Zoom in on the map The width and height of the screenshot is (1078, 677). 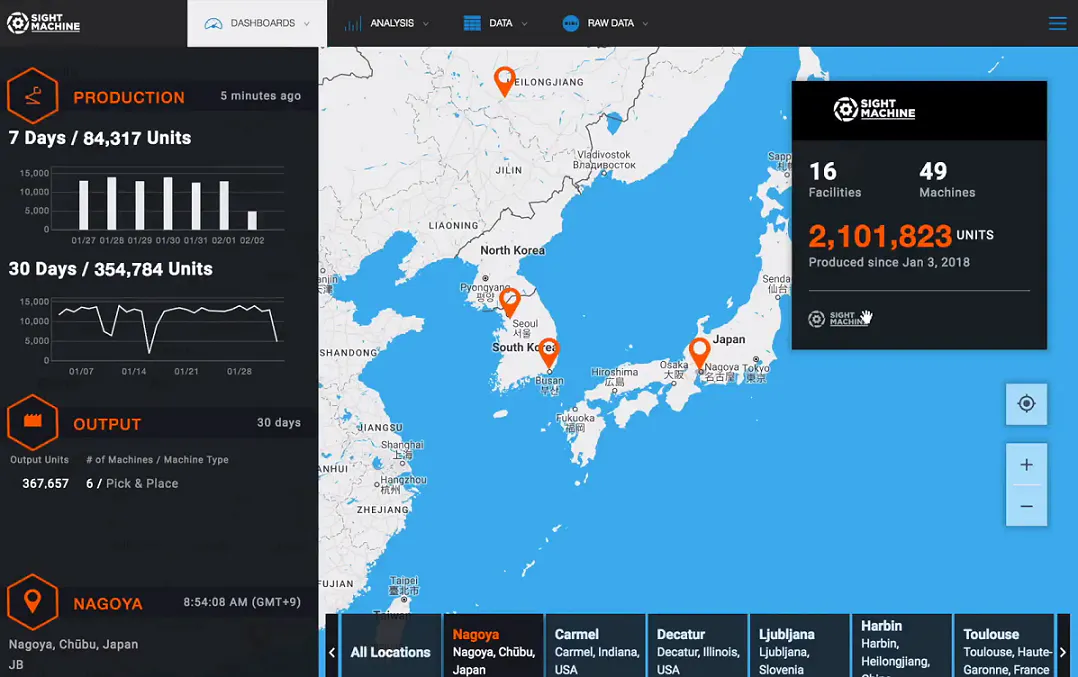tap(1026, 465)
